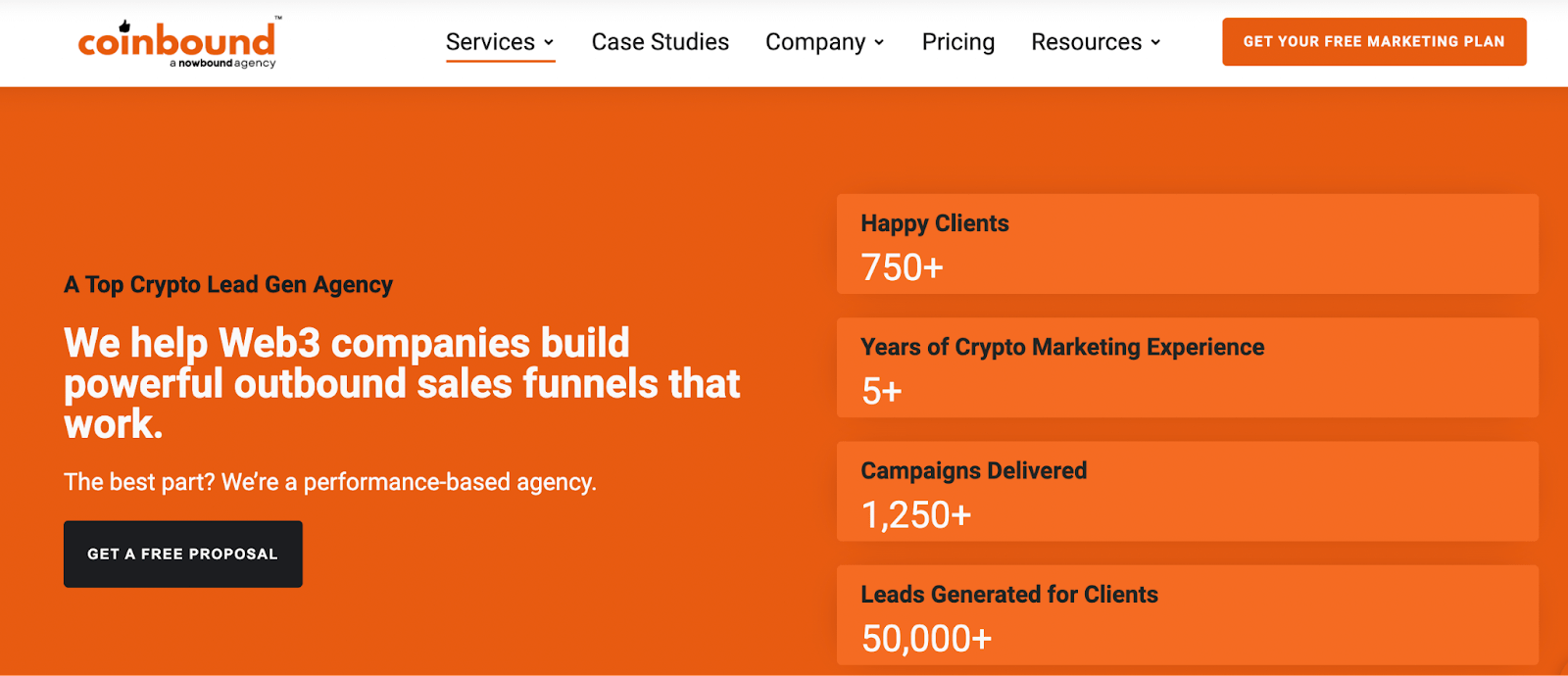This screenshot has height=676, width=1568.
Task: Open the Services menu label
Action: click(490, 42)
